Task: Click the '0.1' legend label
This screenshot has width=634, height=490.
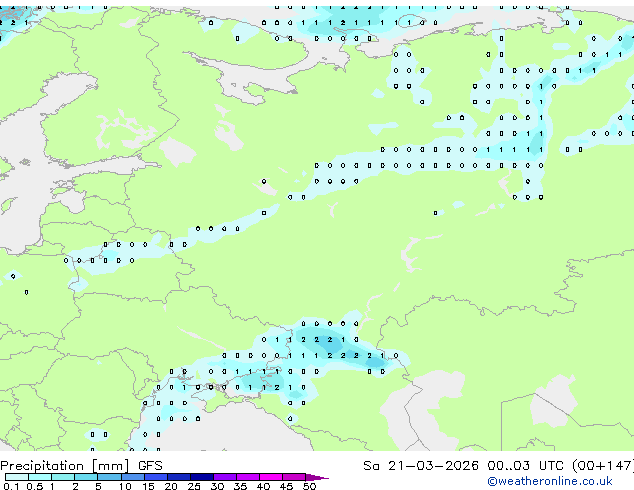Action: [11, 486]
